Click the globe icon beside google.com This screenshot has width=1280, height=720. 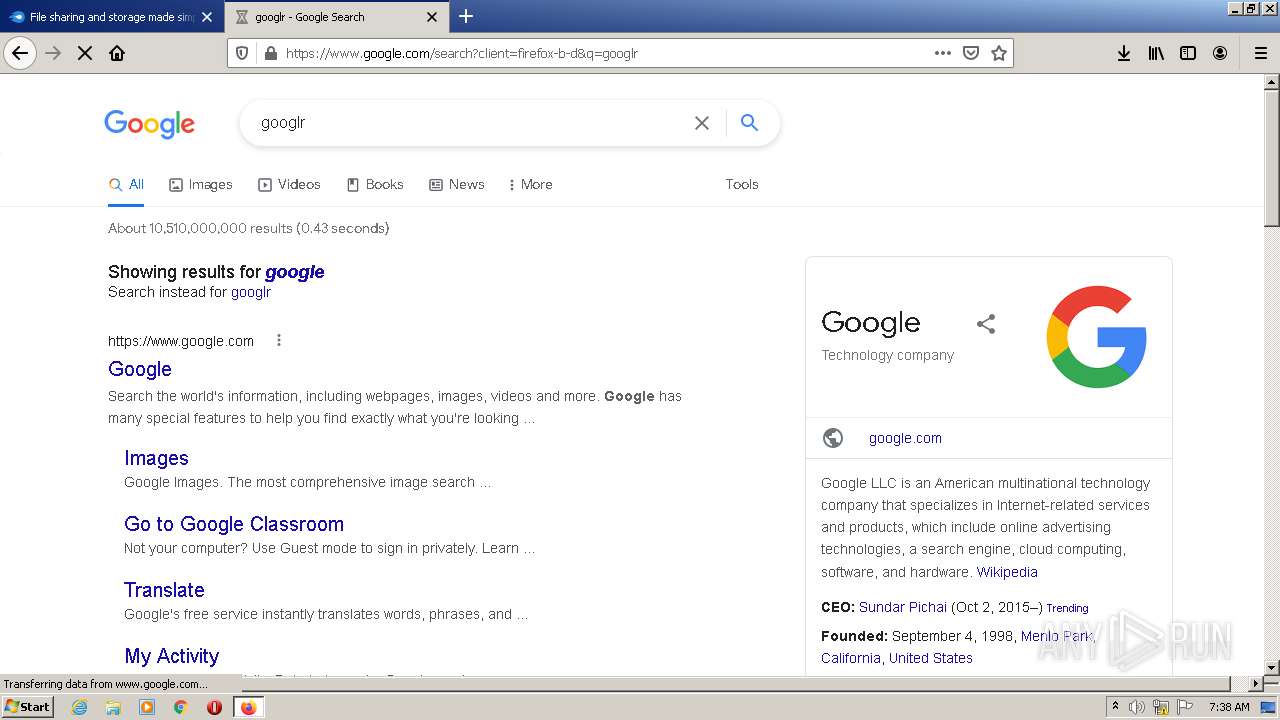[833, 438]
